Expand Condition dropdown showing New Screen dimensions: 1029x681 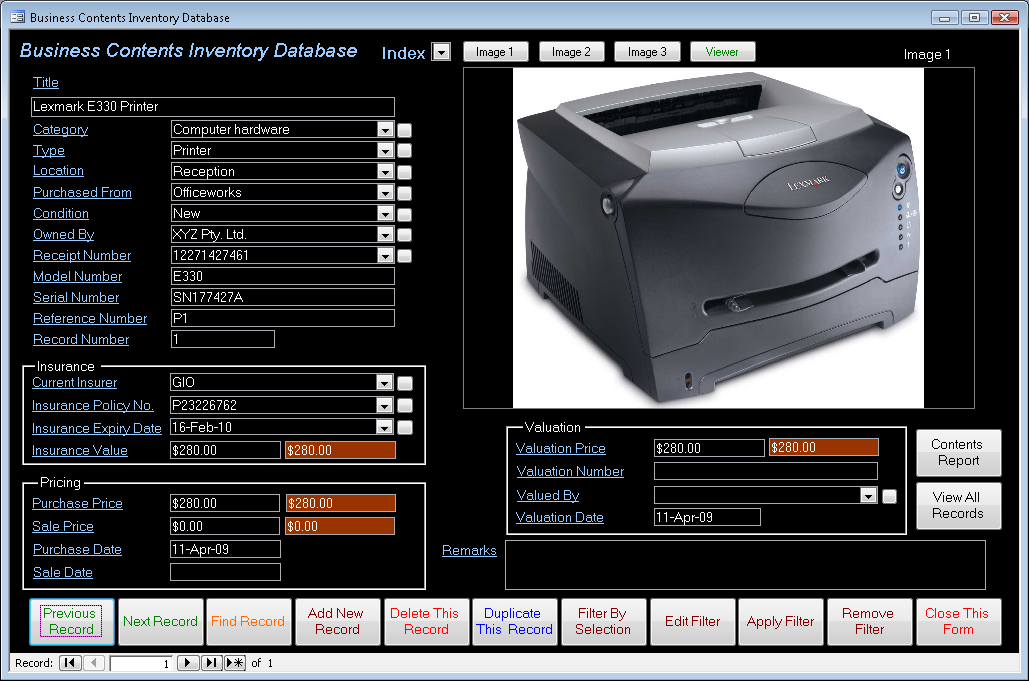386,214
